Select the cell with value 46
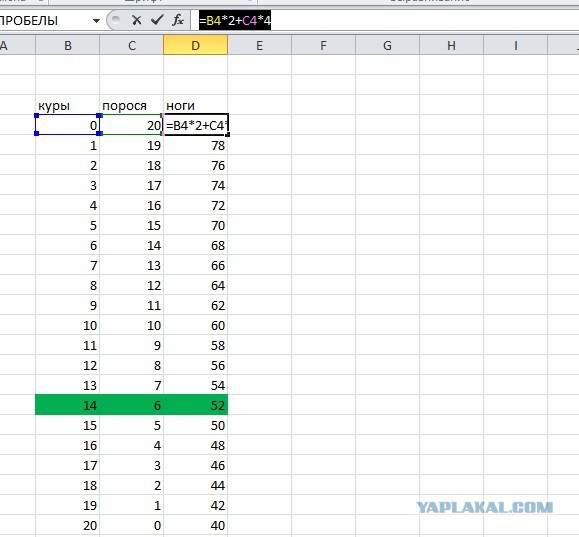This screenshot has width=579, height=537. click(x=196, y=465)
